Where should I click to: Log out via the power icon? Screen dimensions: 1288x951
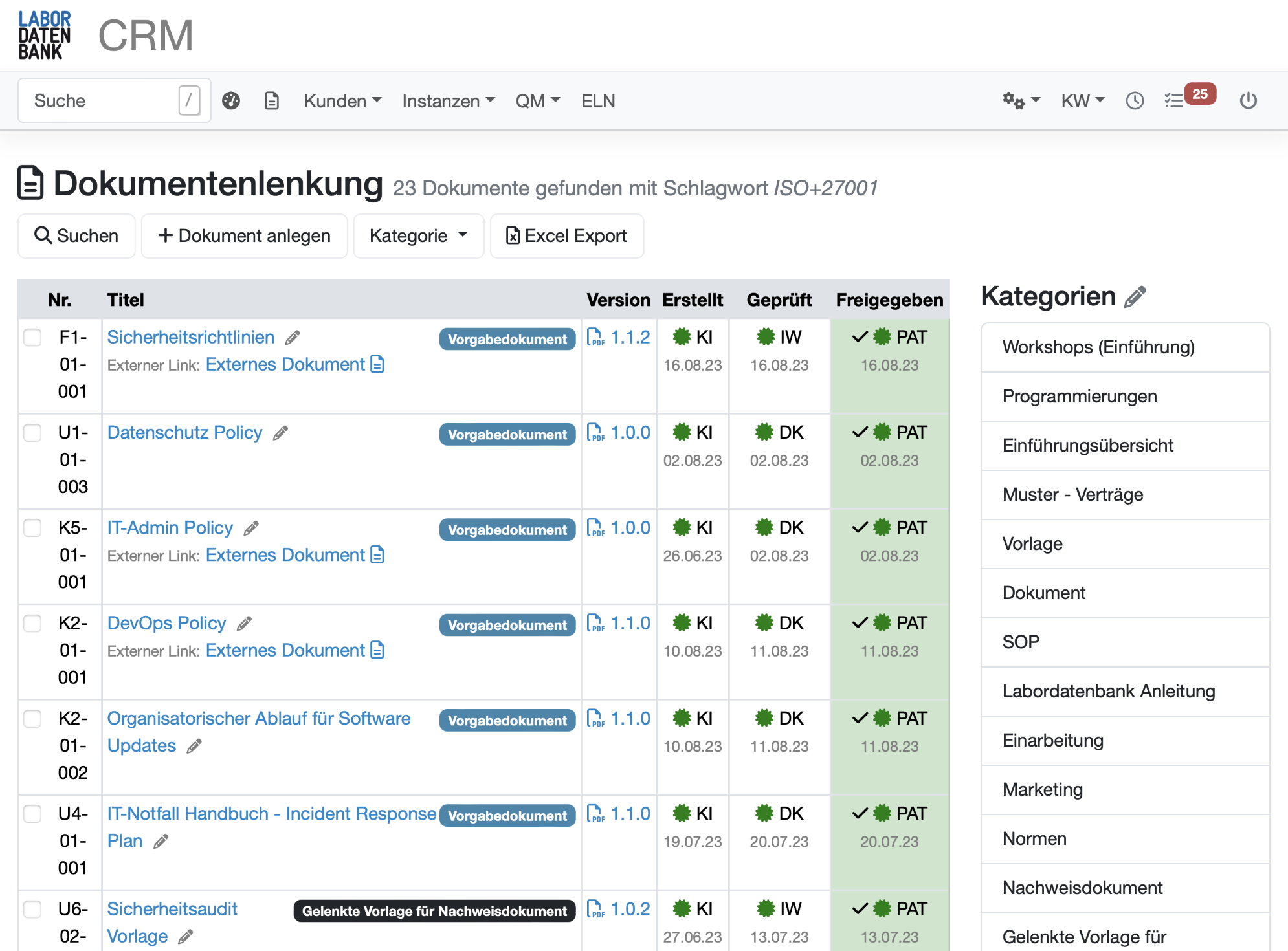tap(1249, 100)
